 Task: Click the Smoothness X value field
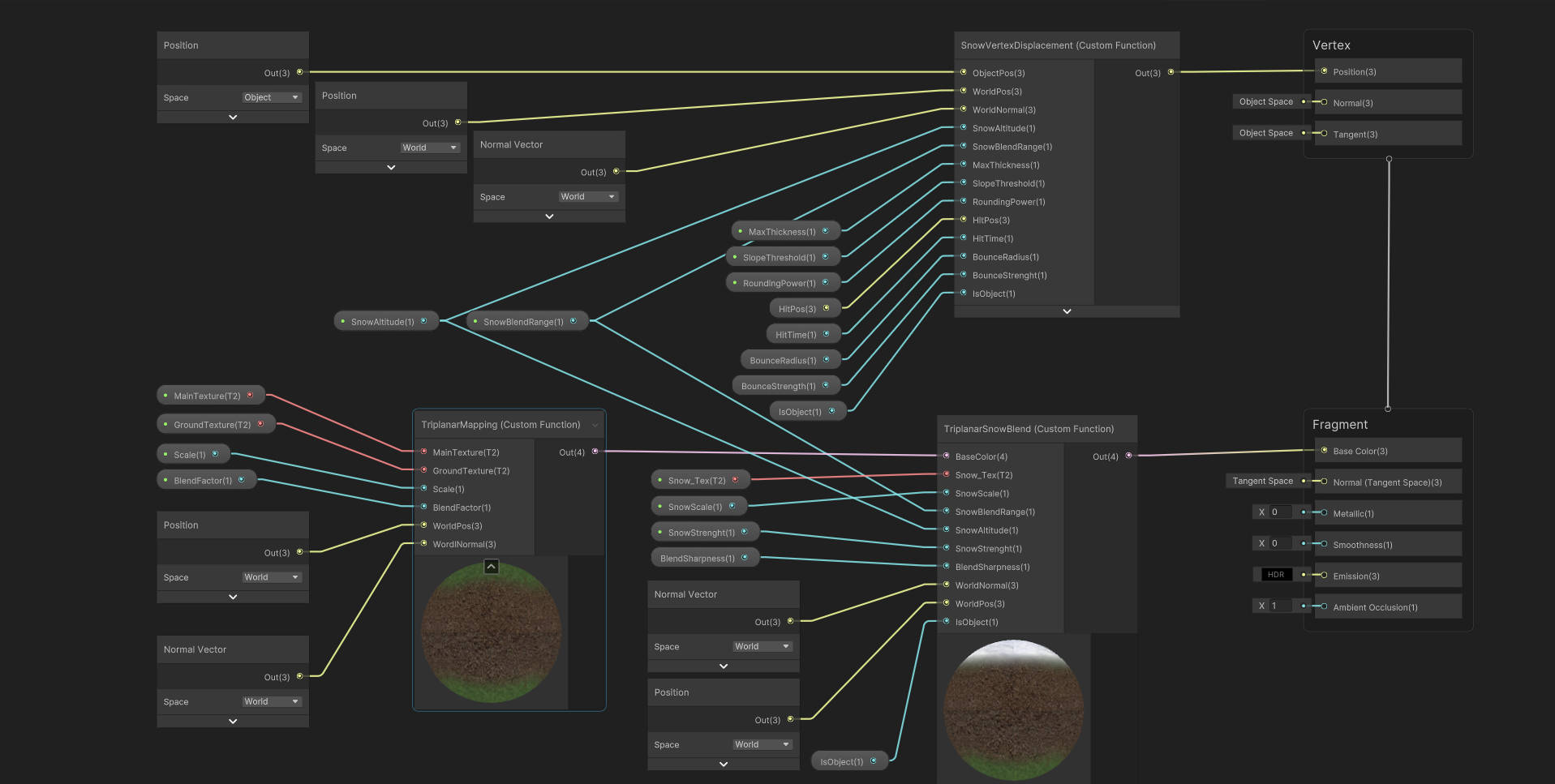point(1278,543)
